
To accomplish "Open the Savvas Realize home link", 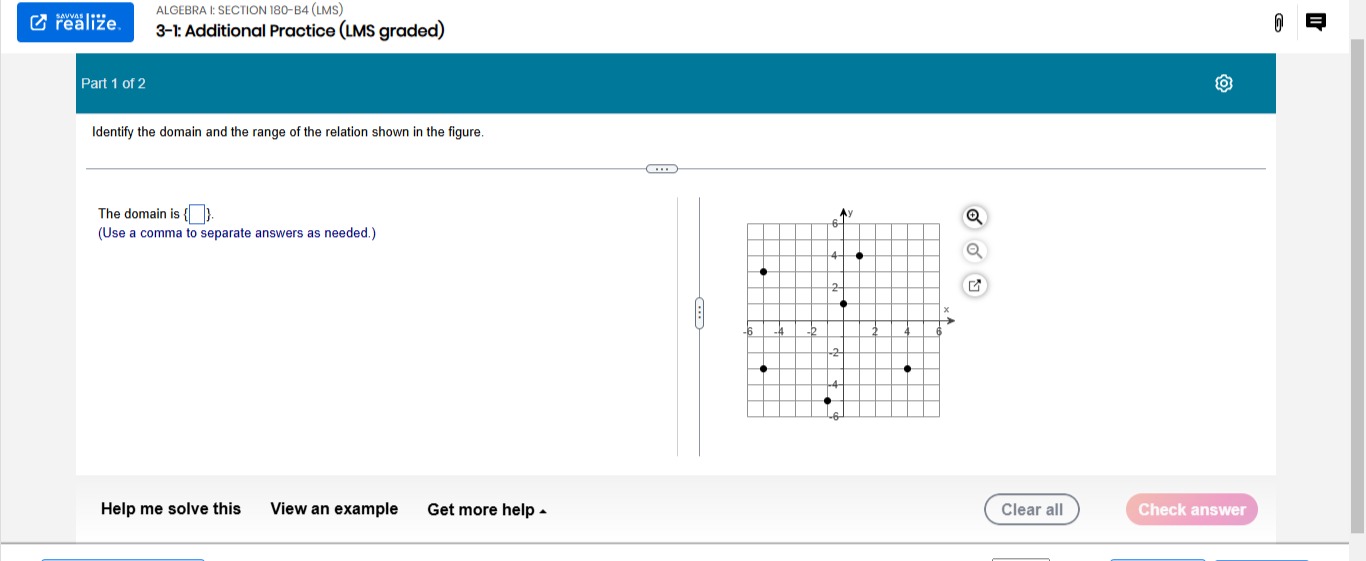I will pos(75,22).
